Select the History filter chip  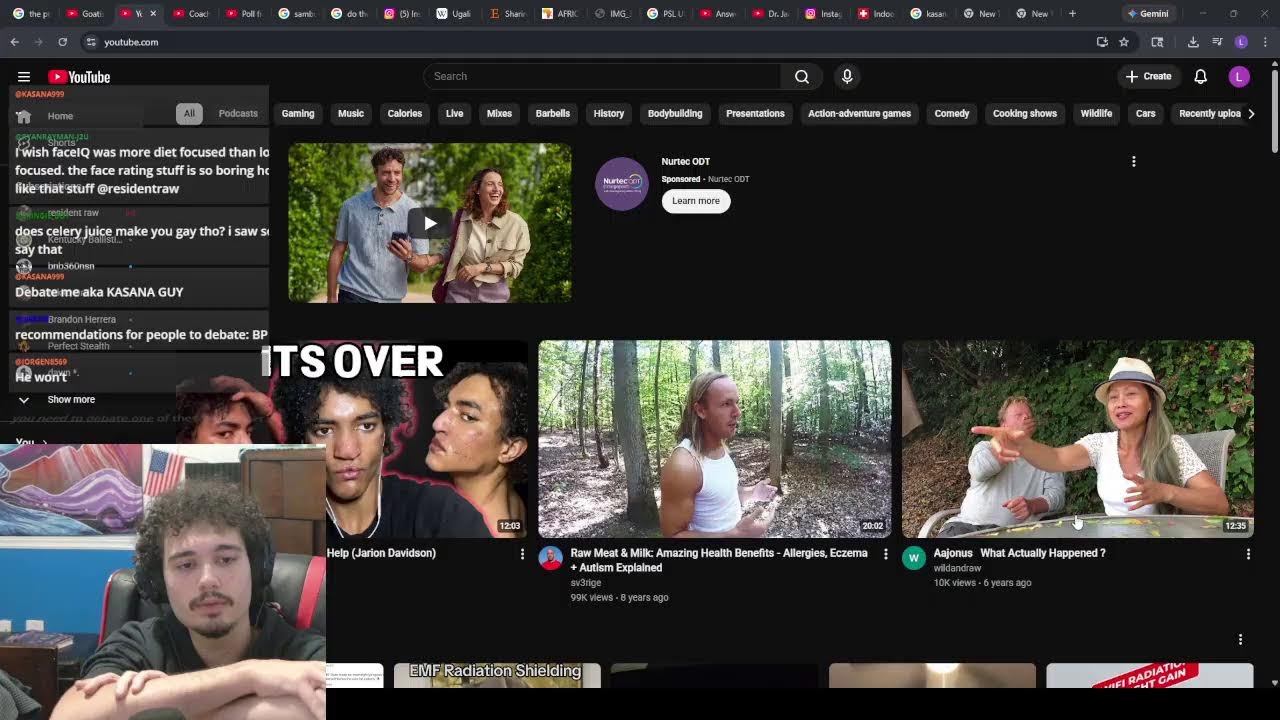tap(608, 114)
